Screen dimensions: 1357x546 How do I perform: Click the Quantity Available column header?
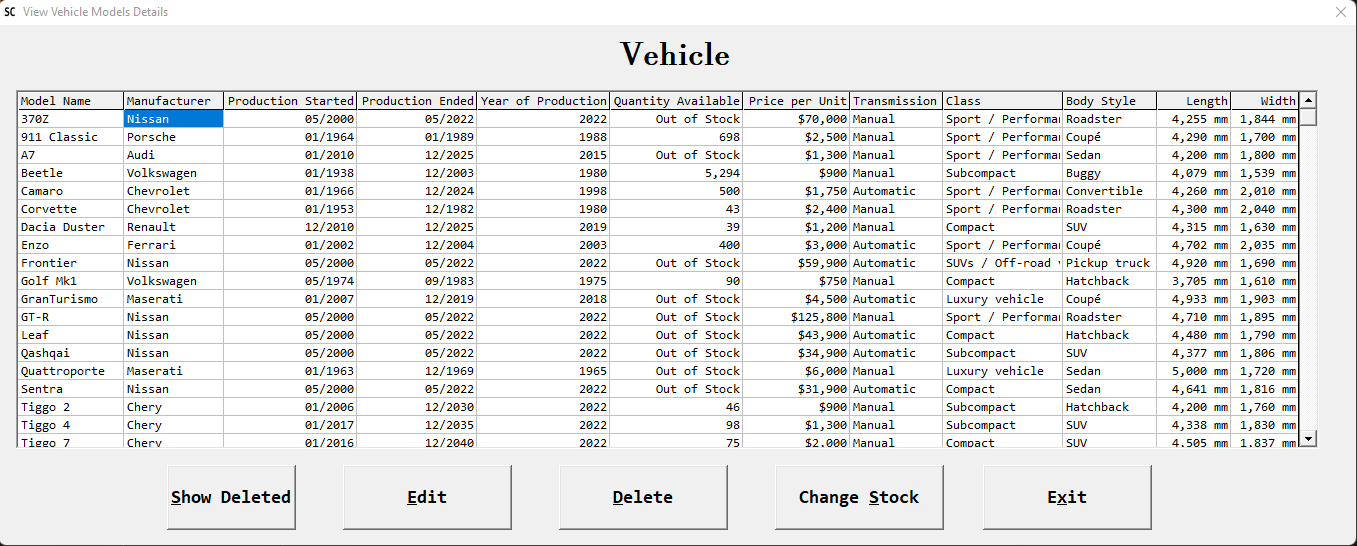677,101
